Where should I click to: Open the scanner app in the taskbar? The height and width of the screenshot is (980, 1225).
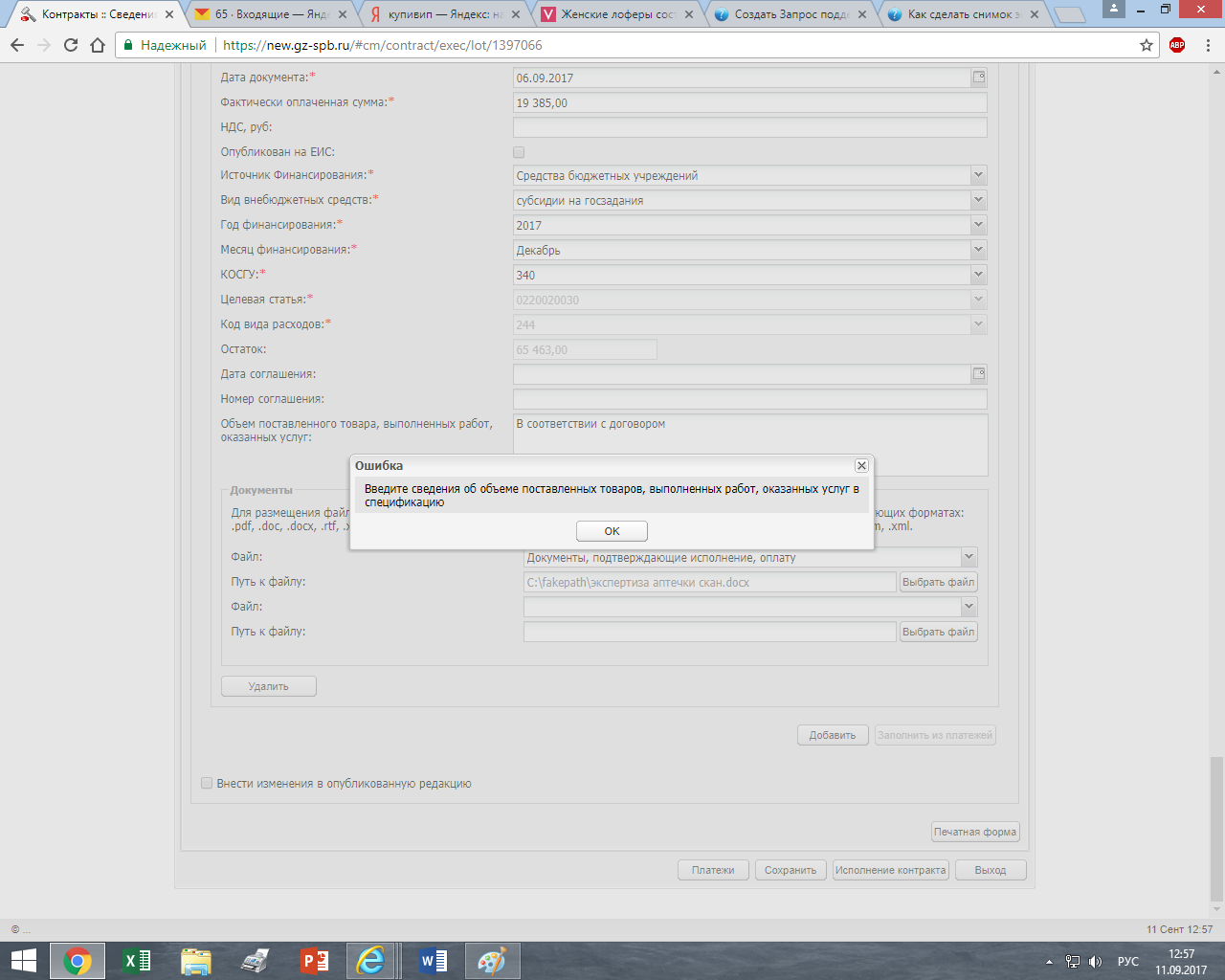[x=256, y=961]
